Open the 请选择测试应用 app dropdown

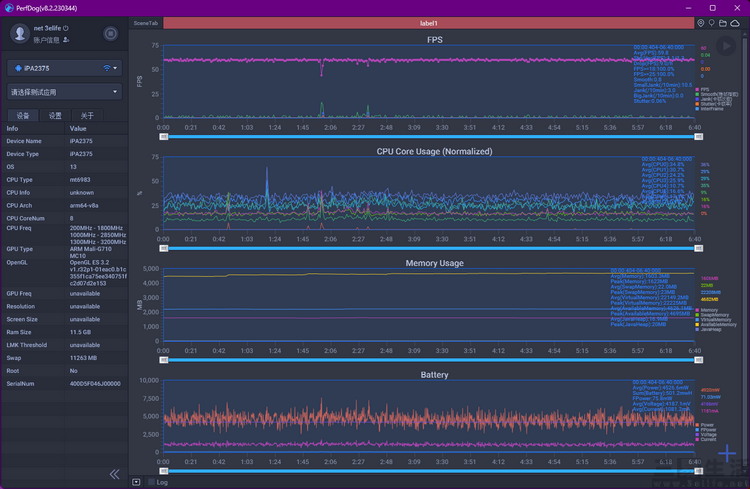(x=64, y=92)
